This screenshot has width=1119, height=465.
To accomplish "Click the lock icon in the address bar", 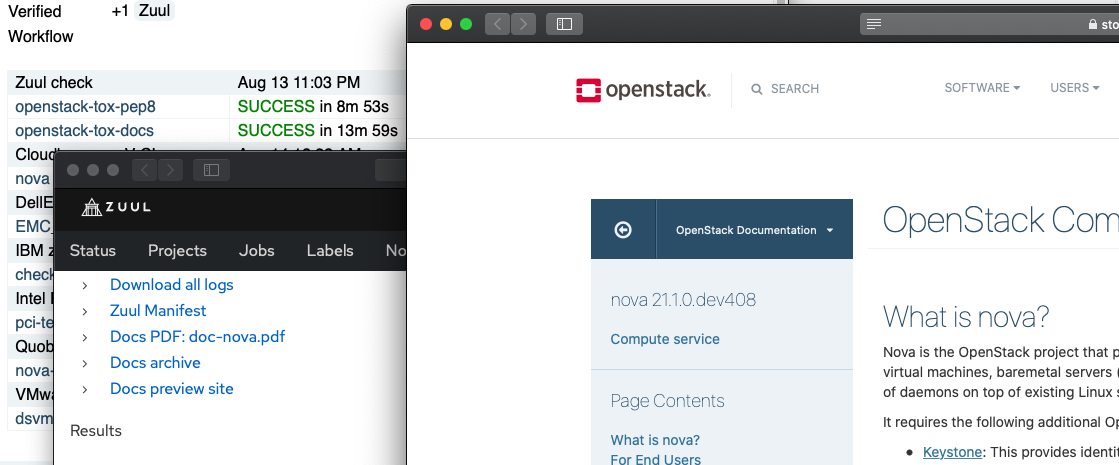I will tap(1092, 24).
